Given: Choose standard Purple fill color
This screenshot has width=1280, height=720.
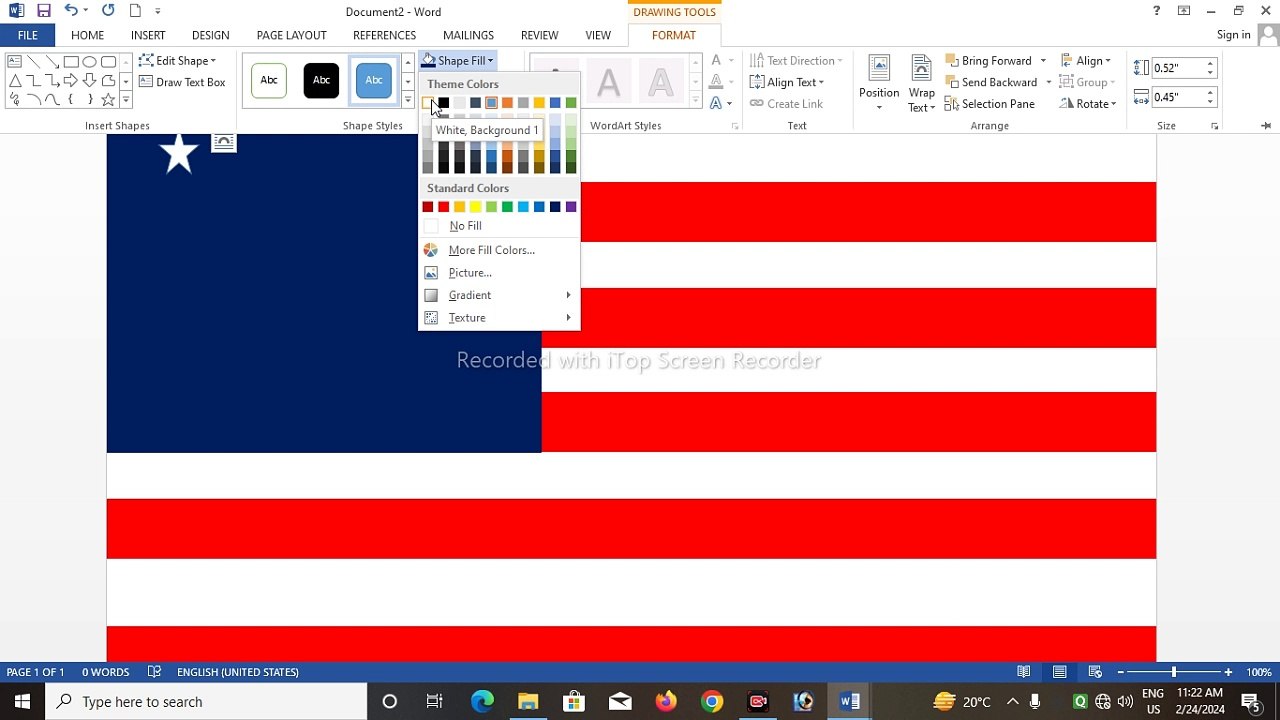Looking at the screenshot, I should (571, 207).
